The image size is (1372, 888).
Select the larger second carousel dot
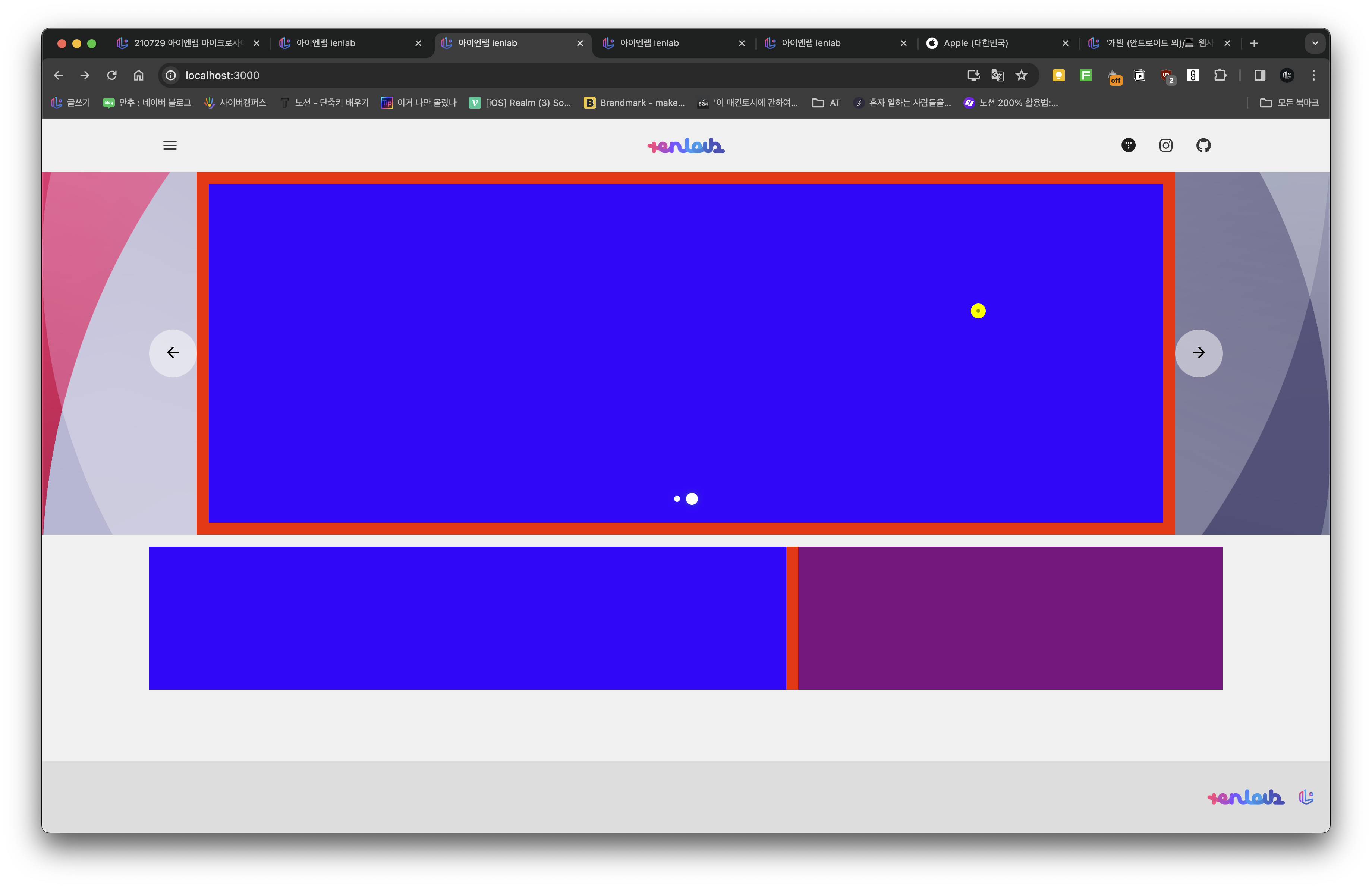click(692, 499)
